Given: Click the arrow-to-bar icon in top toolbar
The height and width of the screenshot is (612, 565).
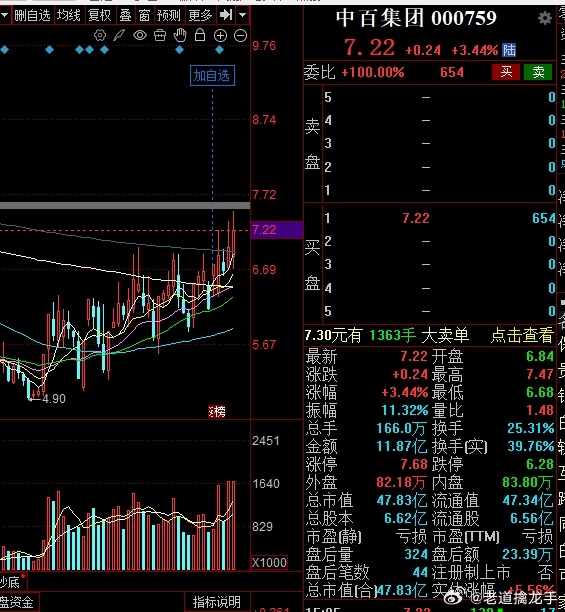Looking at the screenshot, I should (226, 15).
